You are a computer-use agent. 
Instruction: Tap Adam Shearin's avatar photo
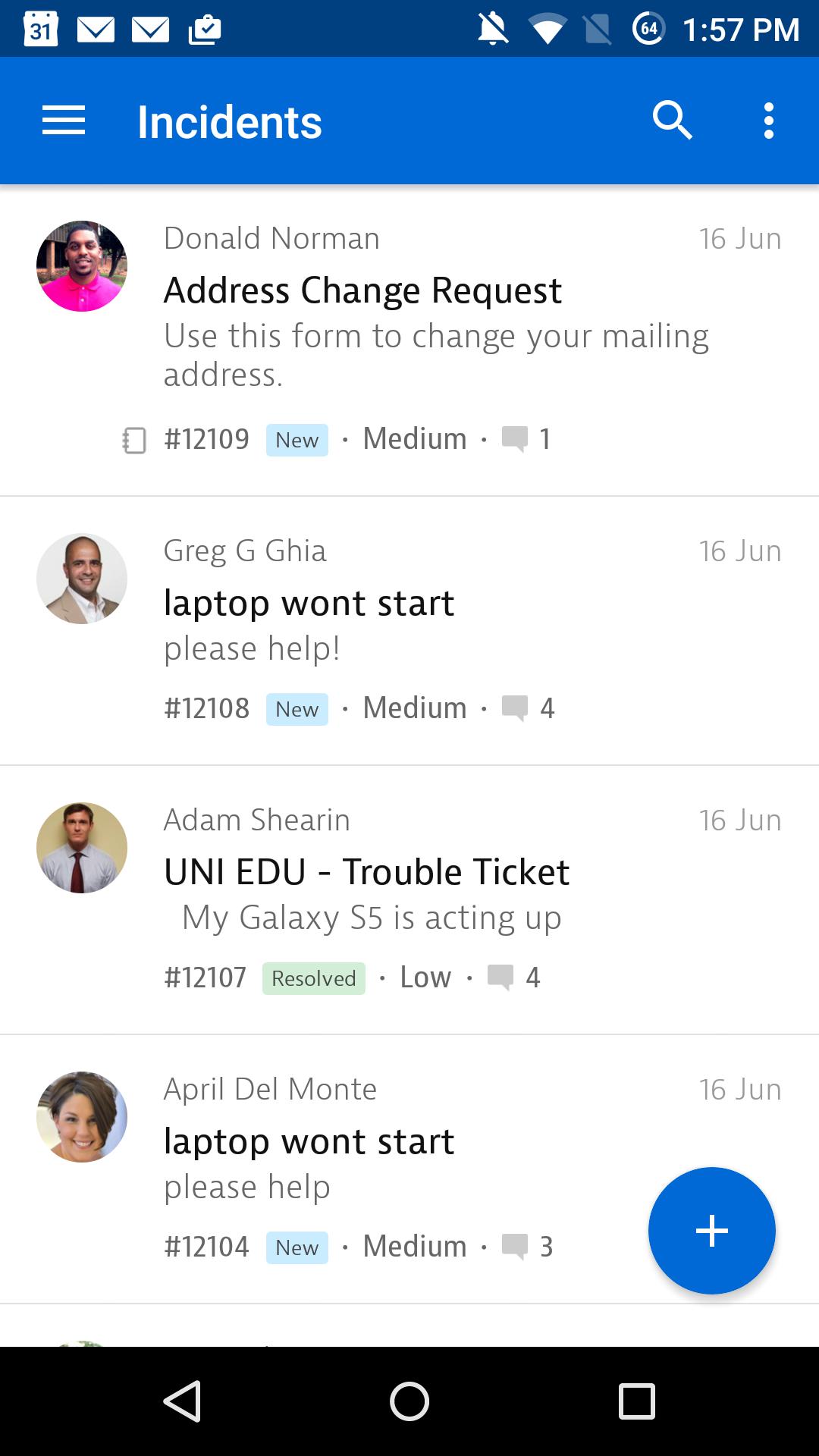point(82,848)
